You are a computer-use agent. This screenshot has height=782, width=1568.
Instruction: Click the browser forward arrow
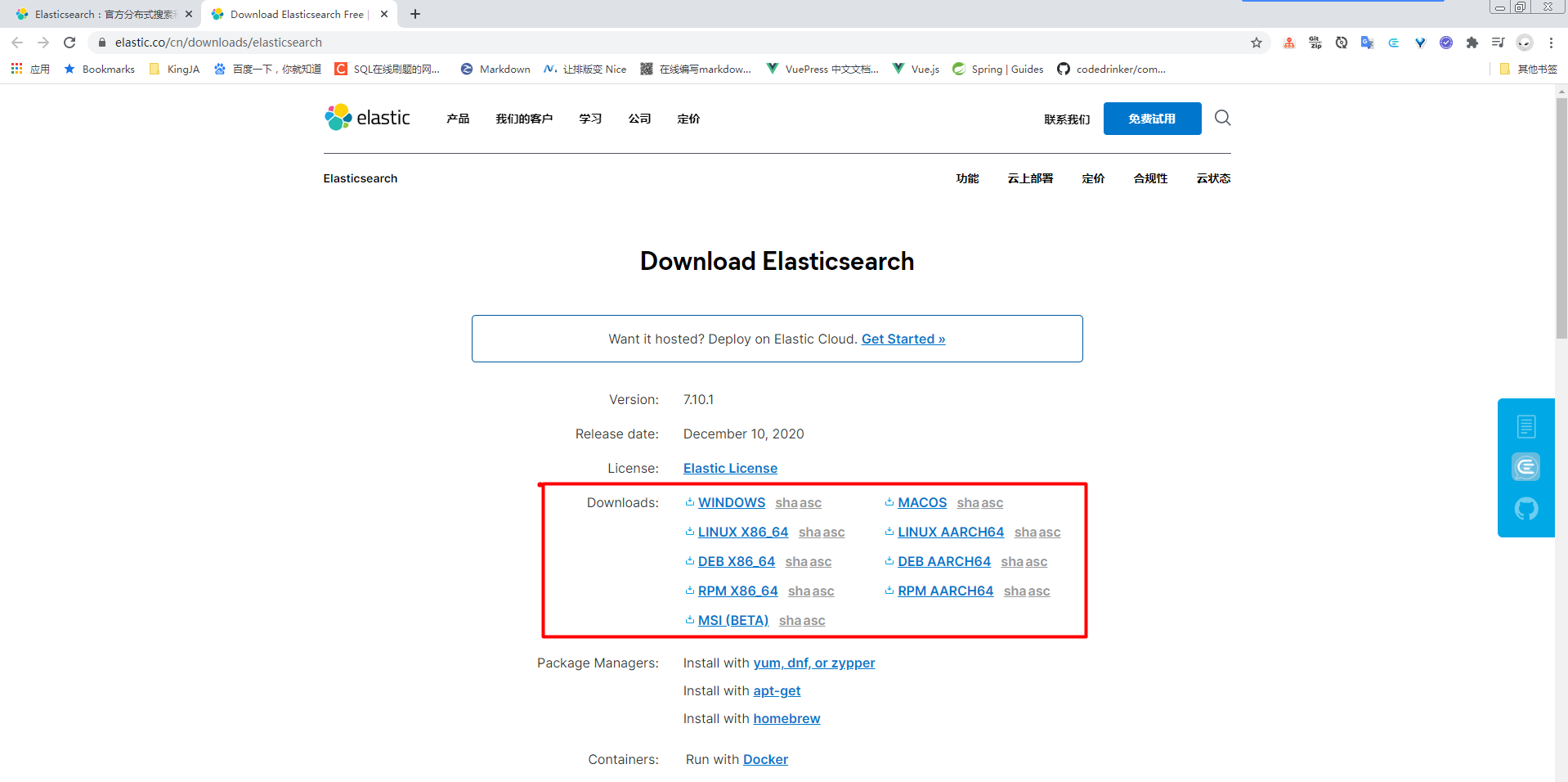(x=43, y=43)
